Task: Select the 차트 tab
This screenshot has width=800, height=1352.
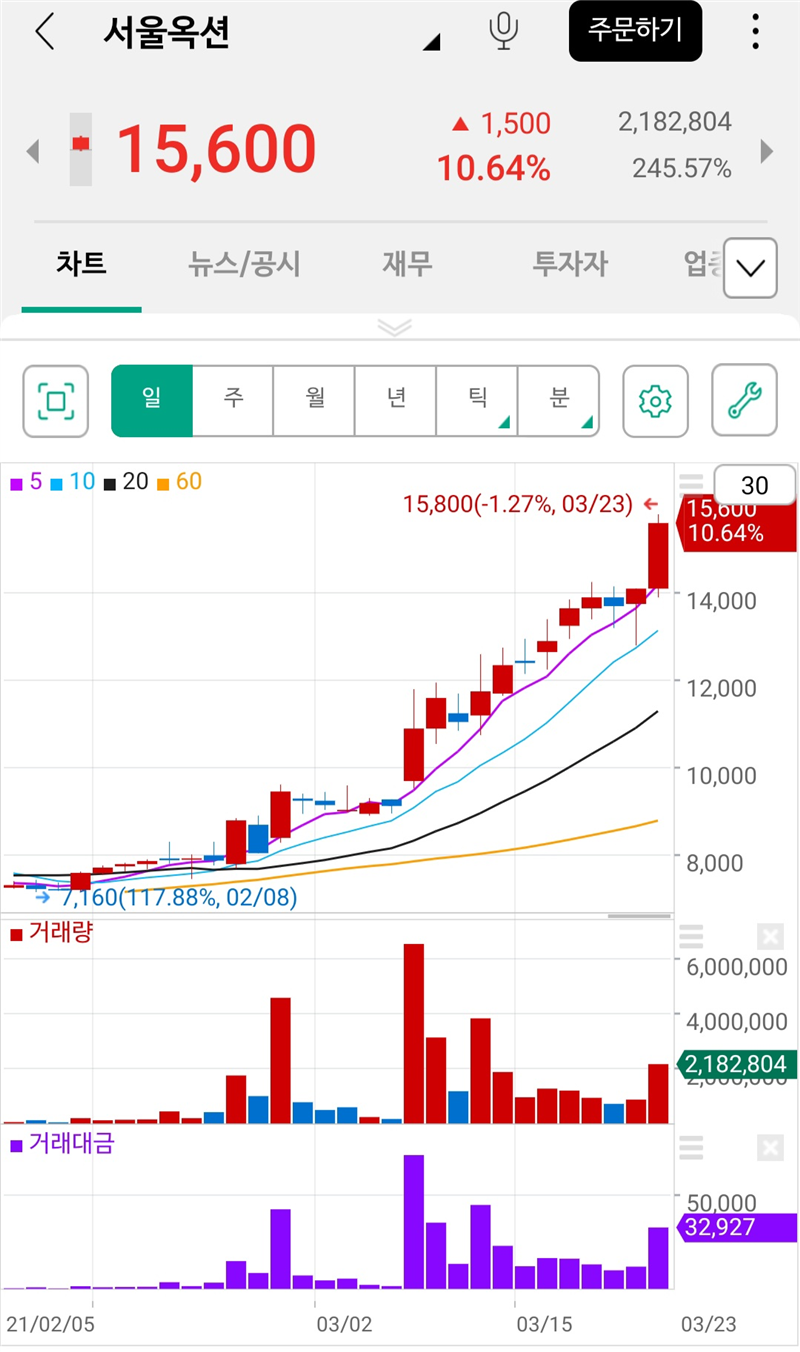Action: pyautogui.click(x=81, y=264)
